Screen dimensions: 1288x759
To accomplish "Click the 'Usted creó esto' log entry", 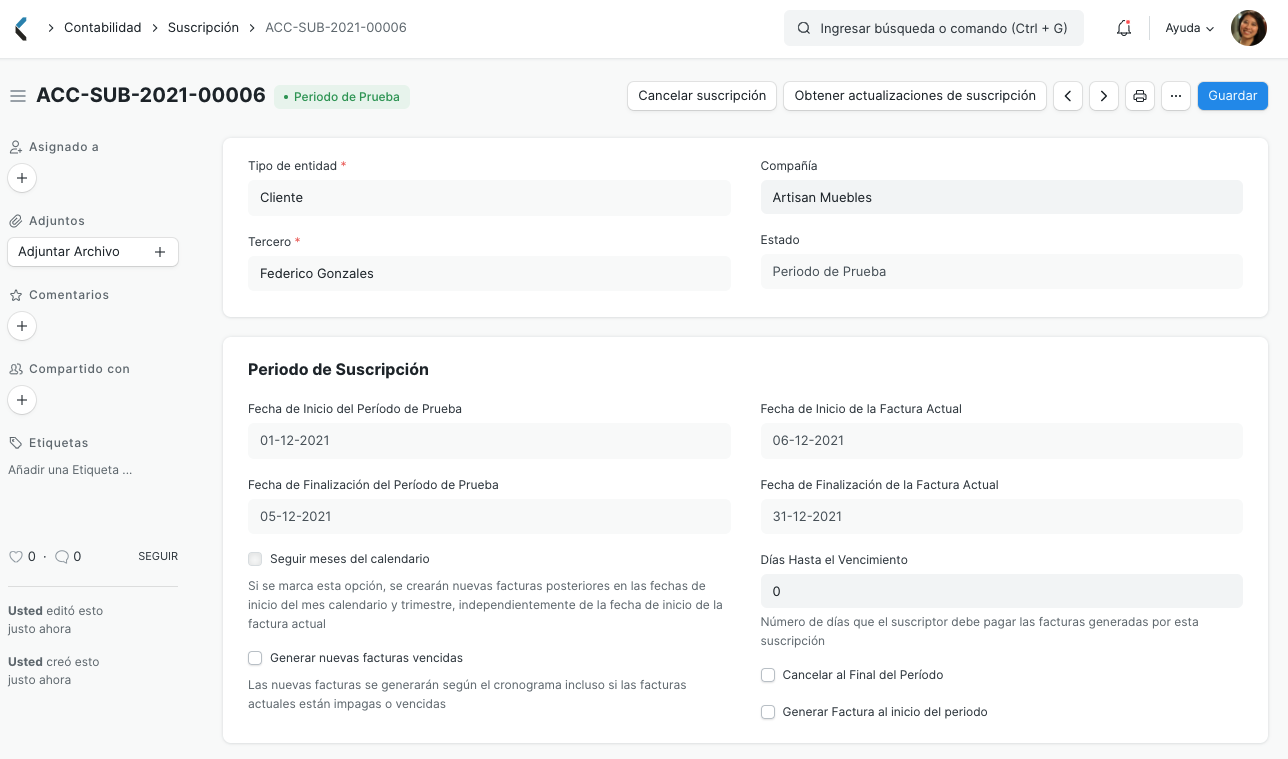I will pyautogui.click(x=53, y=671).
